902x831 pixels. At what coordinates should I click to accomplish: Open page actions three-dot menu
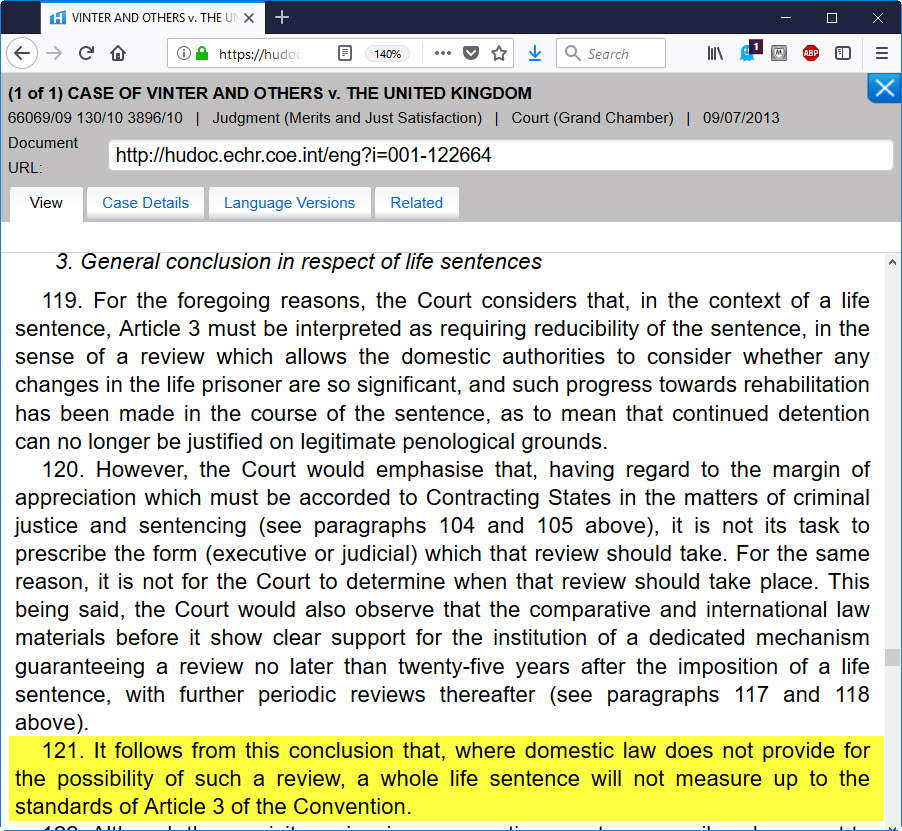[442, 53]
